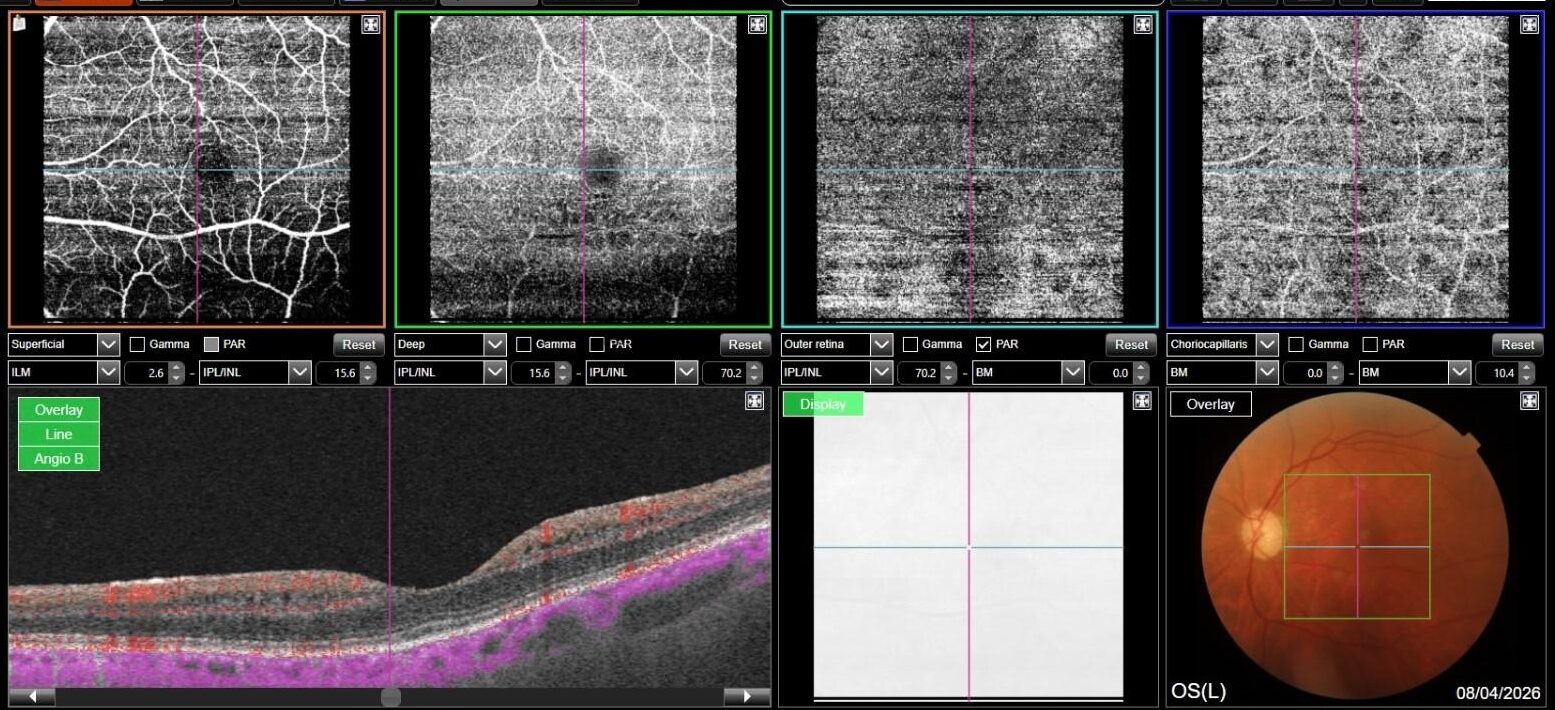Expand the white en-face display panel

[1143, 401]
